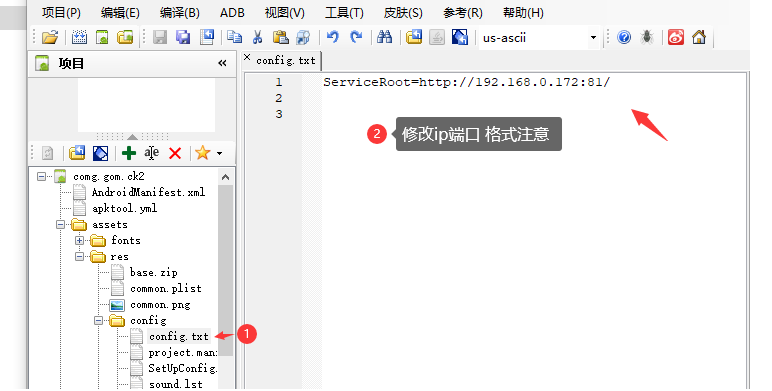Screen dimensions: 772x391
Task: Click the redo arrow icon
Action: coord(356,37)
